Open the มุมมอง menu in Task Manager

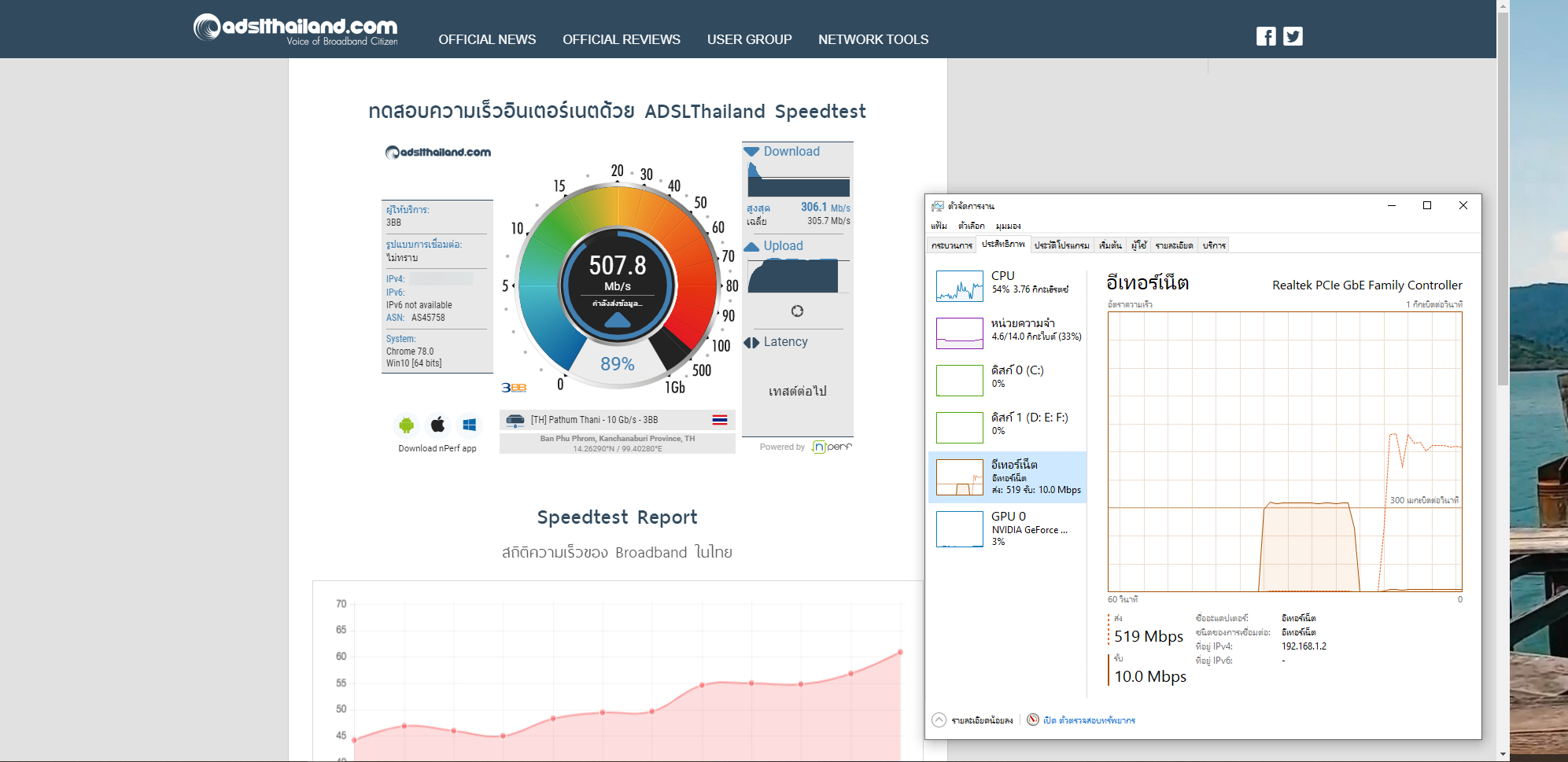click(1008, 226)
